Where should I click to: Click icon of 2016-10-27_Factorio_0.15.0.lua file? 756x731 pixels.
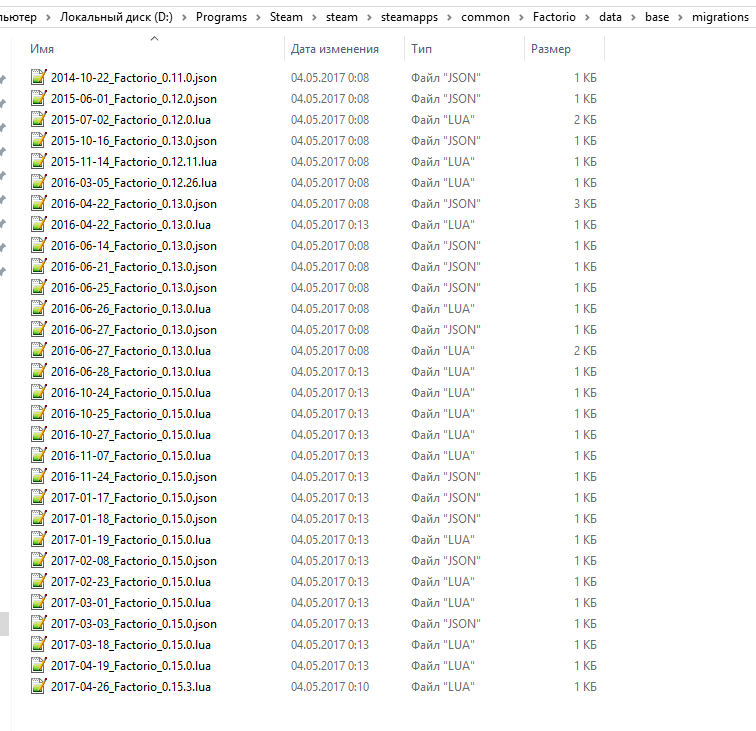point(39,434)
